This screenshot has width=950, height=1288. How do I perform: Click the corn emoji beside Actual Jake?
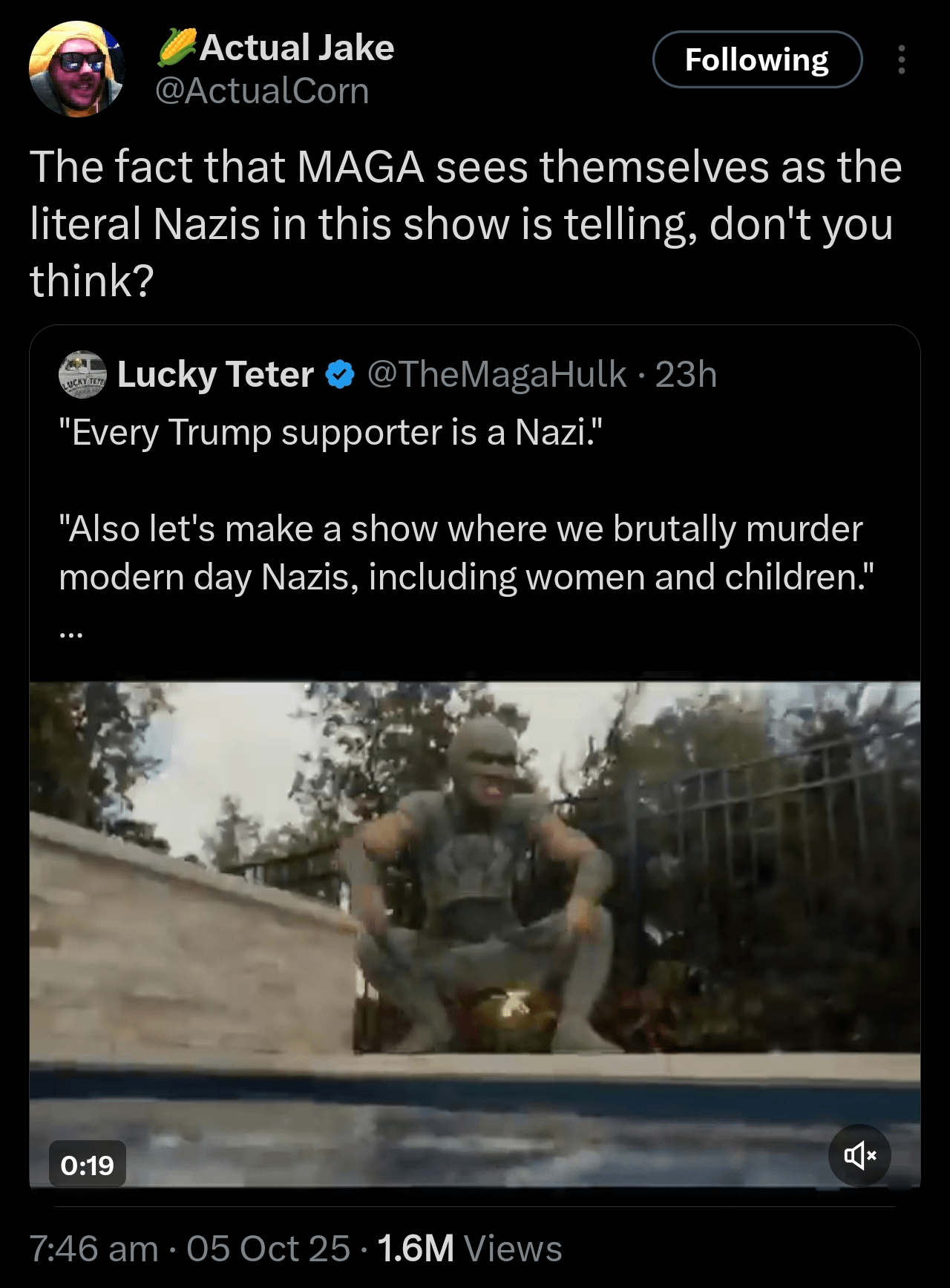177,48
